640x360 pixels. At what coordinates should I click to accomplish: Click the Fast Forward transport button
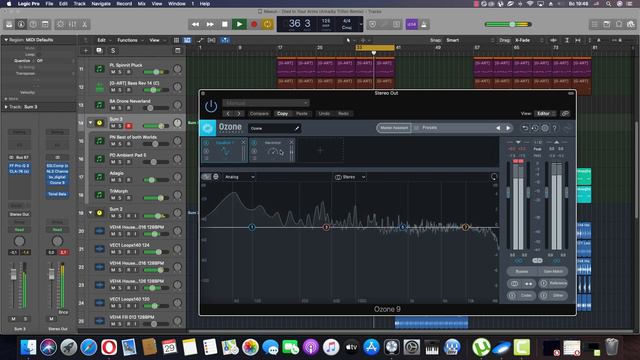coord(210,24)
